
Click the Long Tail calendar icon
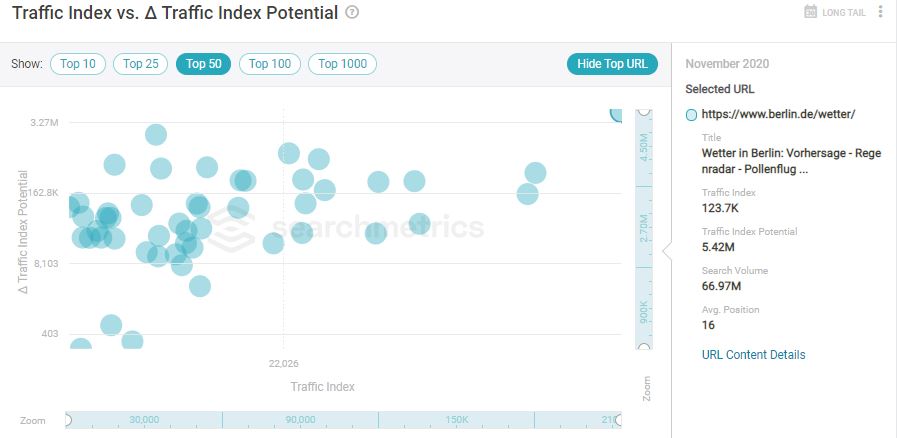pos(810,12)
